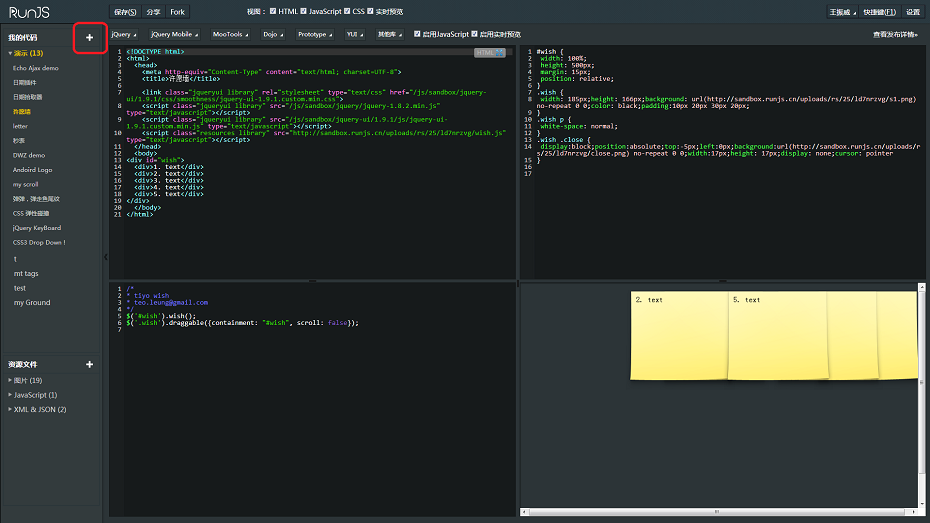930x523 pixels.
Task: Open the jQuery library dropdown
Action: click(x=124, y=34)
